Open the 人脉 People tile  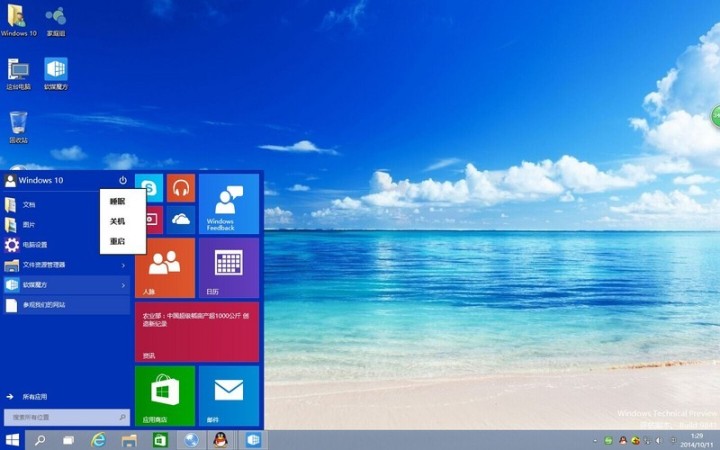[165, 268]
